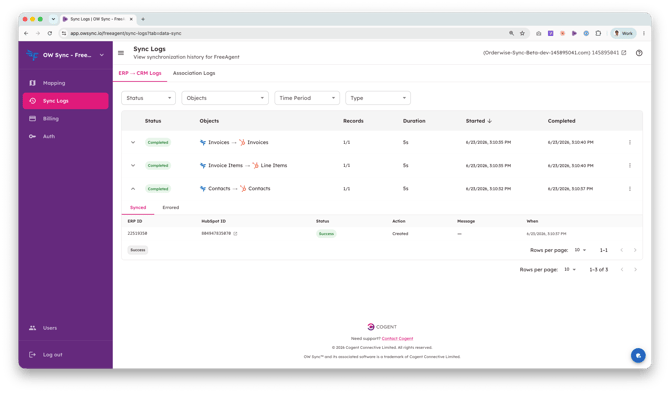This screenshot has height=393, width=670.
Task: Open the Objects filter dropdown
Action: click(x=225, y=98)
